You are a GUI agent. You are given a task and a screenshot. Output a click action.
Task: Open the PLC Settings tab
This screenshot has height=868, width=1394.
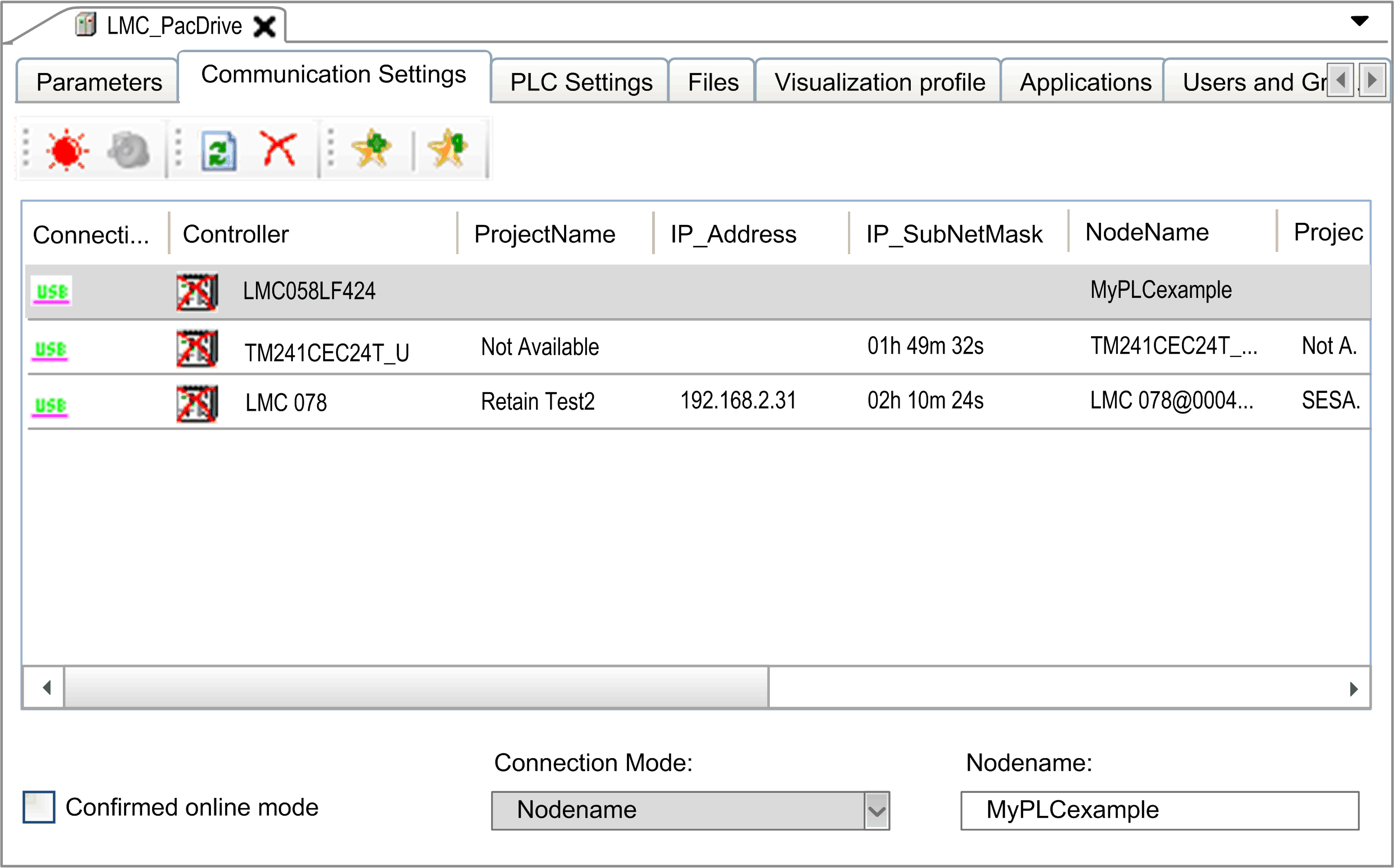580,81
